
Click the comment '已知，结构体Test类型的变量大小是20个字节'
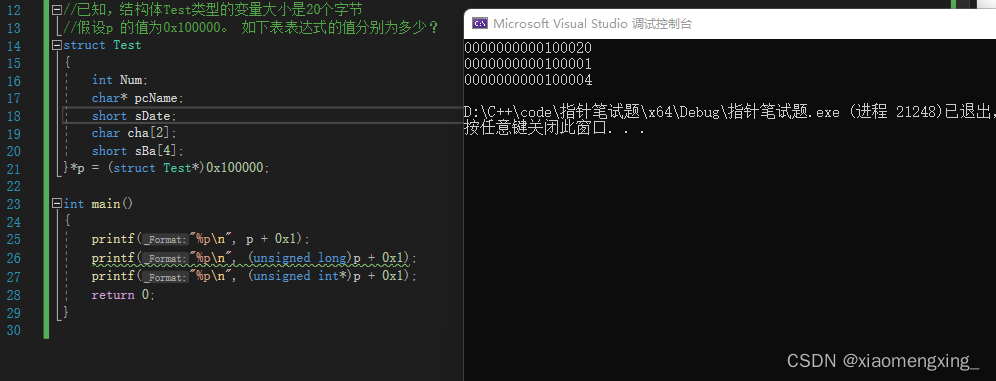[x=219, y=10]
